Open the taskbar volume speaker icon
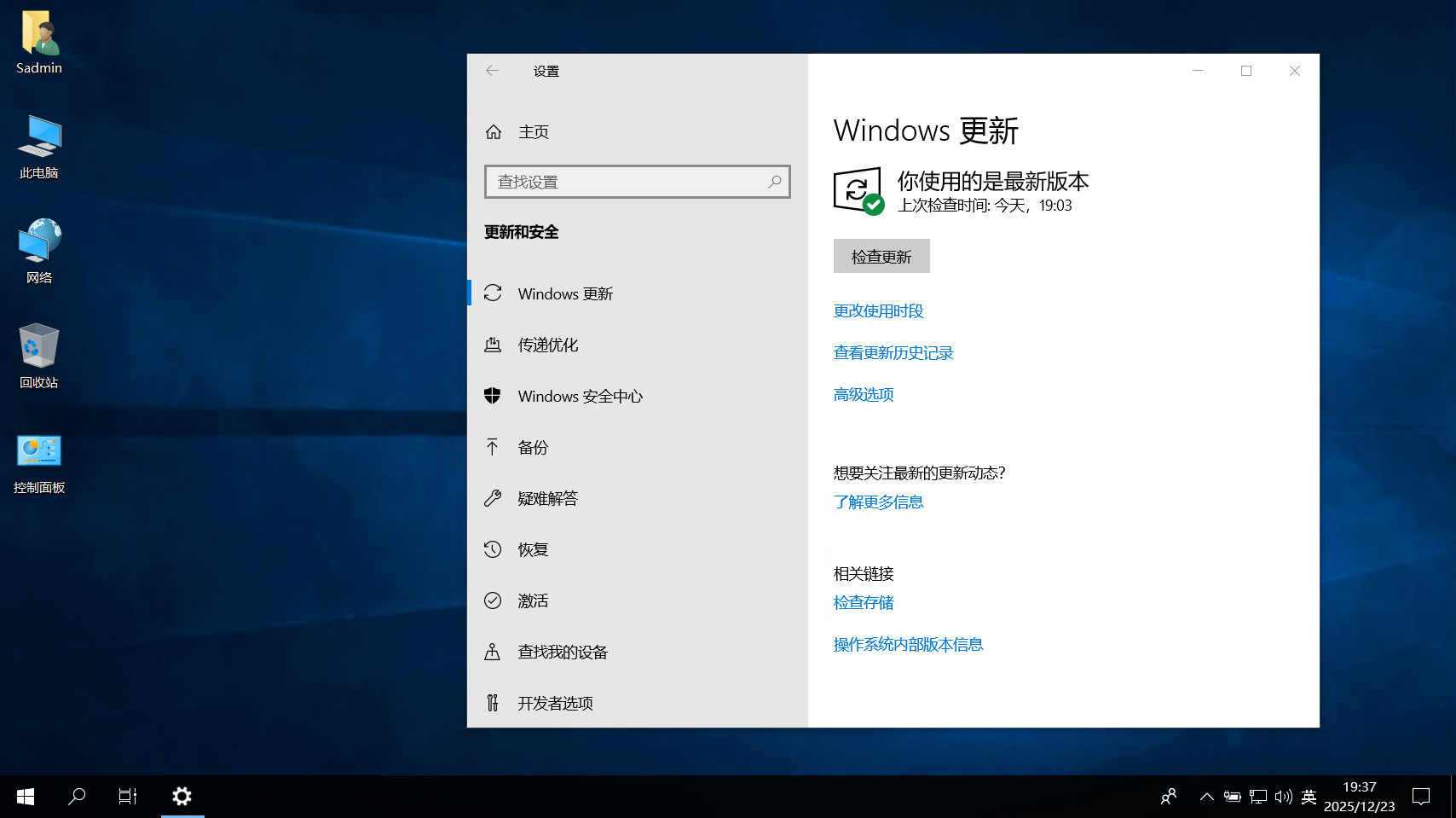Viewport: 1456px width, 818px height. click(1283, 797)
